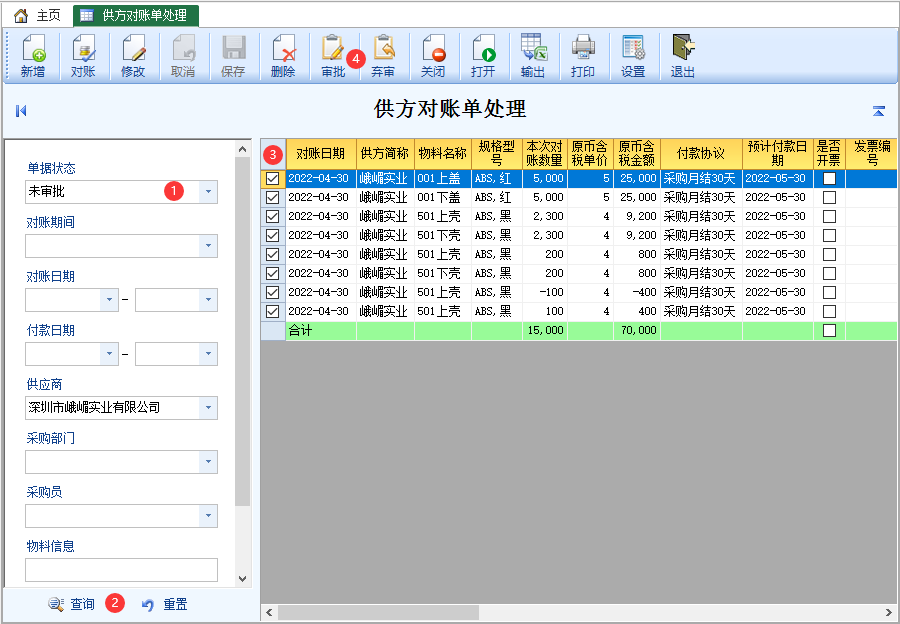Click the 新增 (Add) toolbar icon
Image resolution: width=900 pixels, height=624 pixels.
pos(33,56)
